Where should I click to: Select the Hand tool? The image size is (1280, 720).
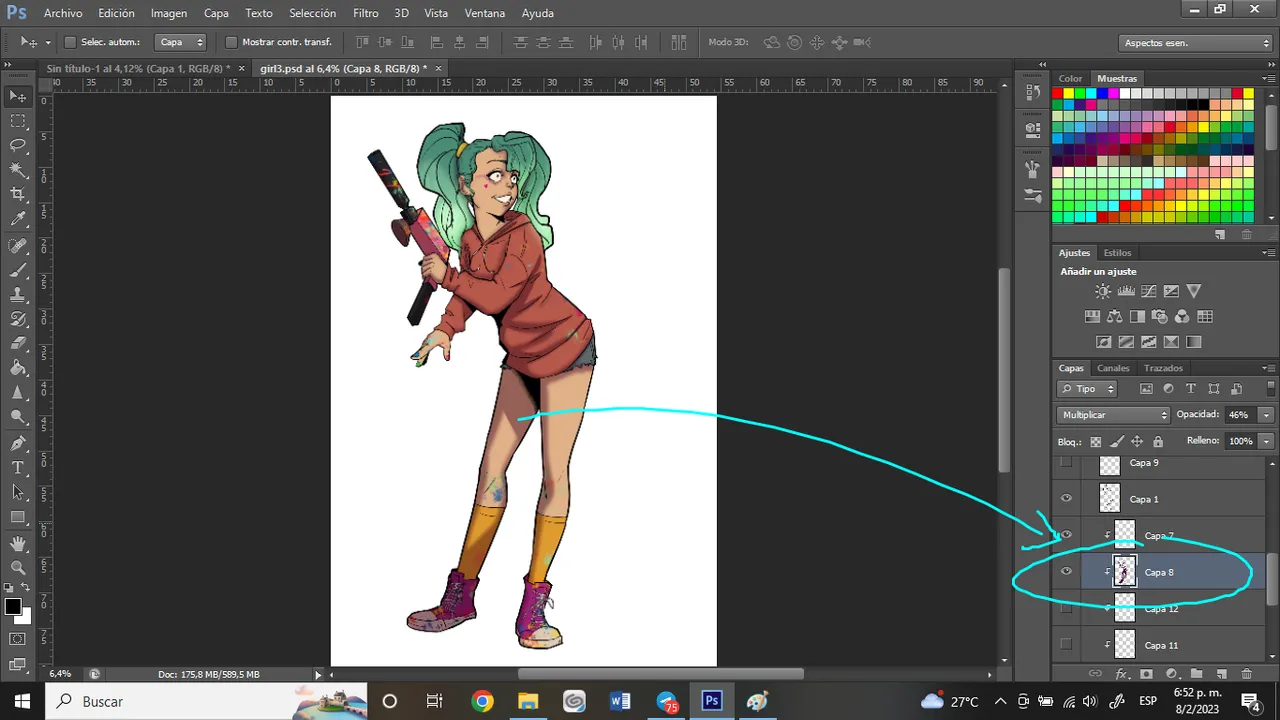tap(18, 543)
